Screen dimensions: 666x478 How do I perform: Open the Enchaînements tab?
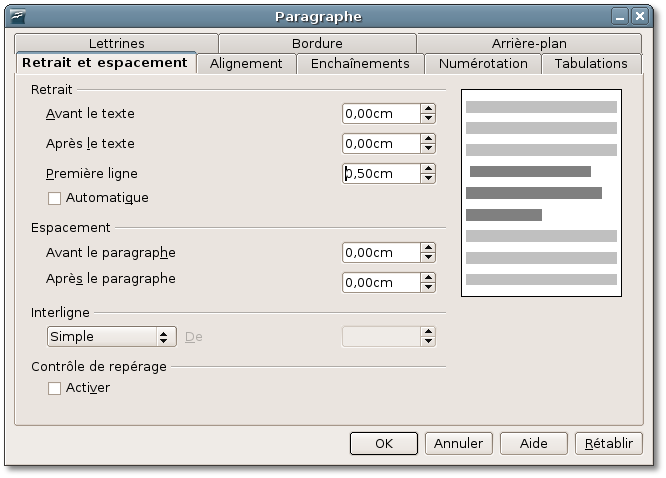[360, 63]
